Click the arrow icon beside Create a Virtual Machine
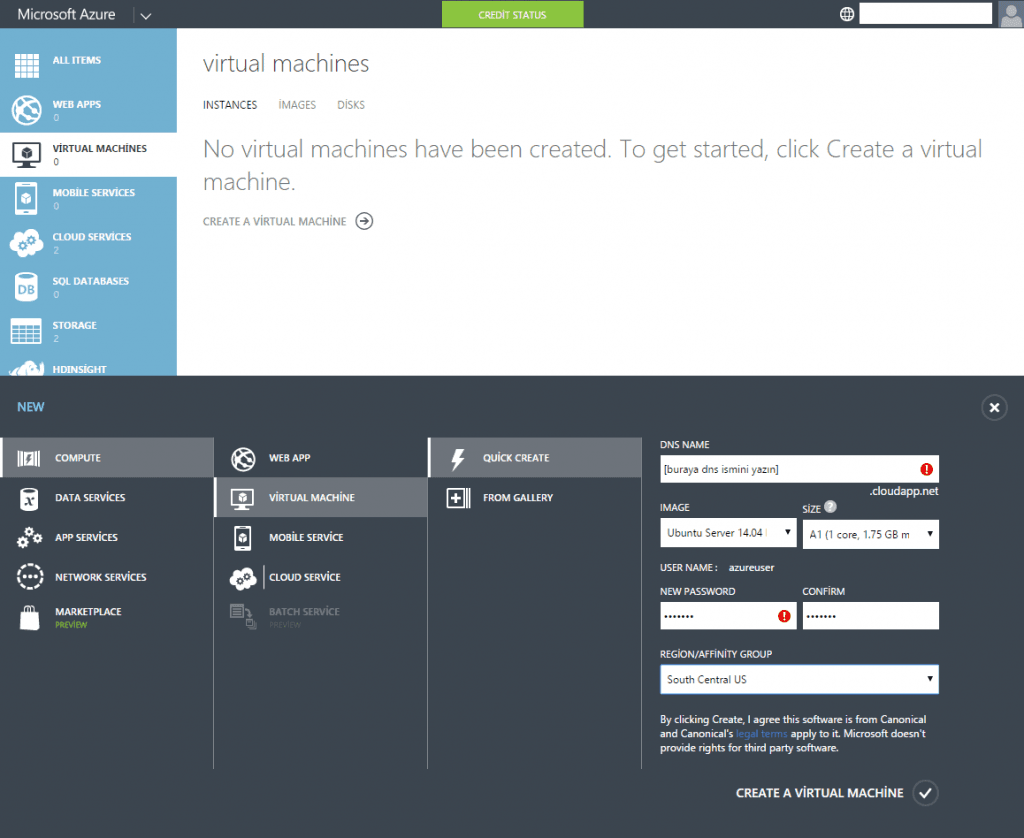 364,221
